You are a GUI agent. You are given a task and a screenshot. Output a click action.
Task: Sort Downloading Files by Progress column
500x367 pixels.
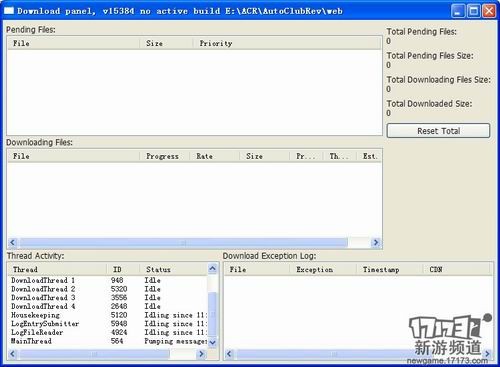(x=165, y=156)
